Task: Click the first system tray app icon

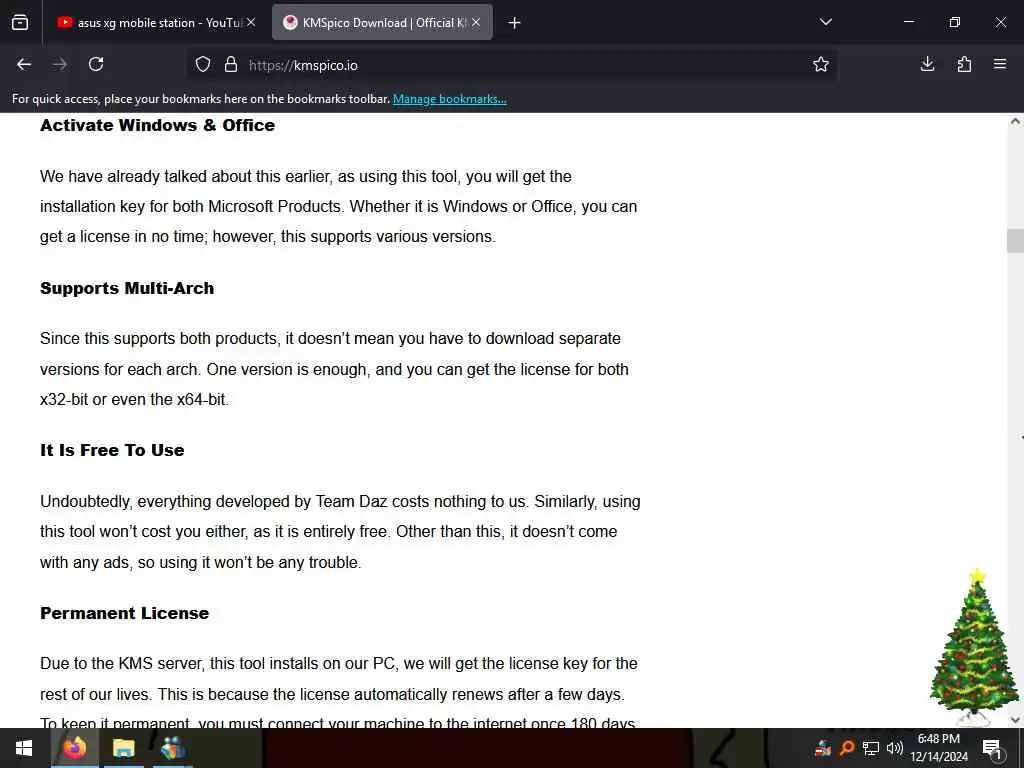Action: pos(823,748)
